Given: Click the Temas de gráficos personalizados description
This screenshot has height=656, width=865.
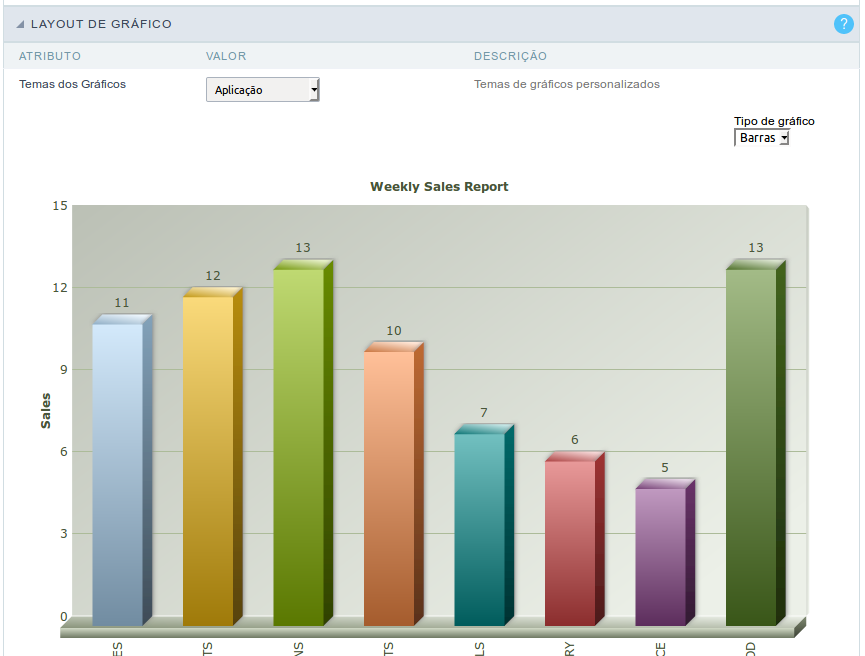Looking at the screenshot, I should (x=567, y=84).
